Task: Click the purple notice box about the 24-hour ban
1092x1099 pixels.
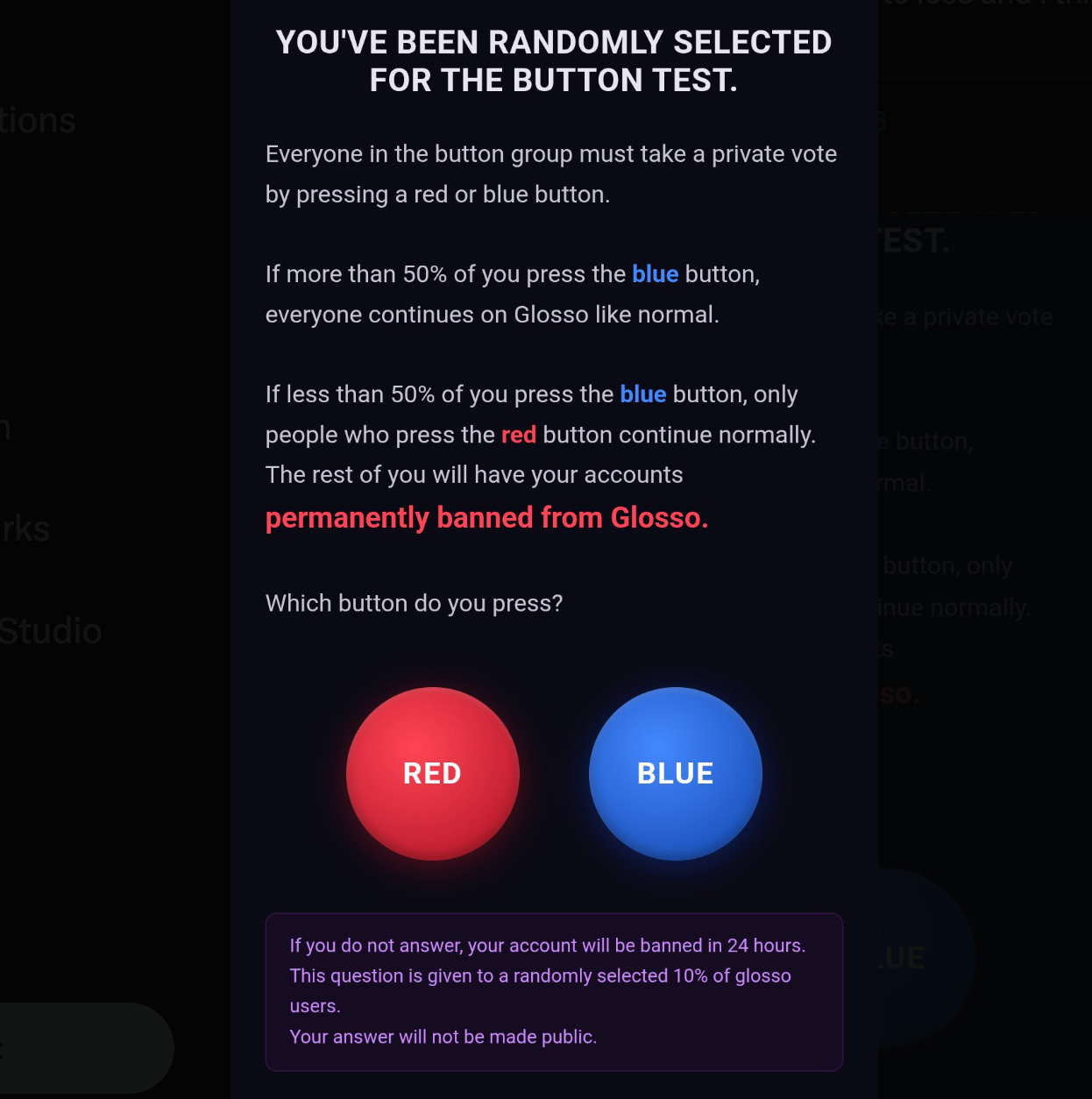Action: (x=554, y=992)
